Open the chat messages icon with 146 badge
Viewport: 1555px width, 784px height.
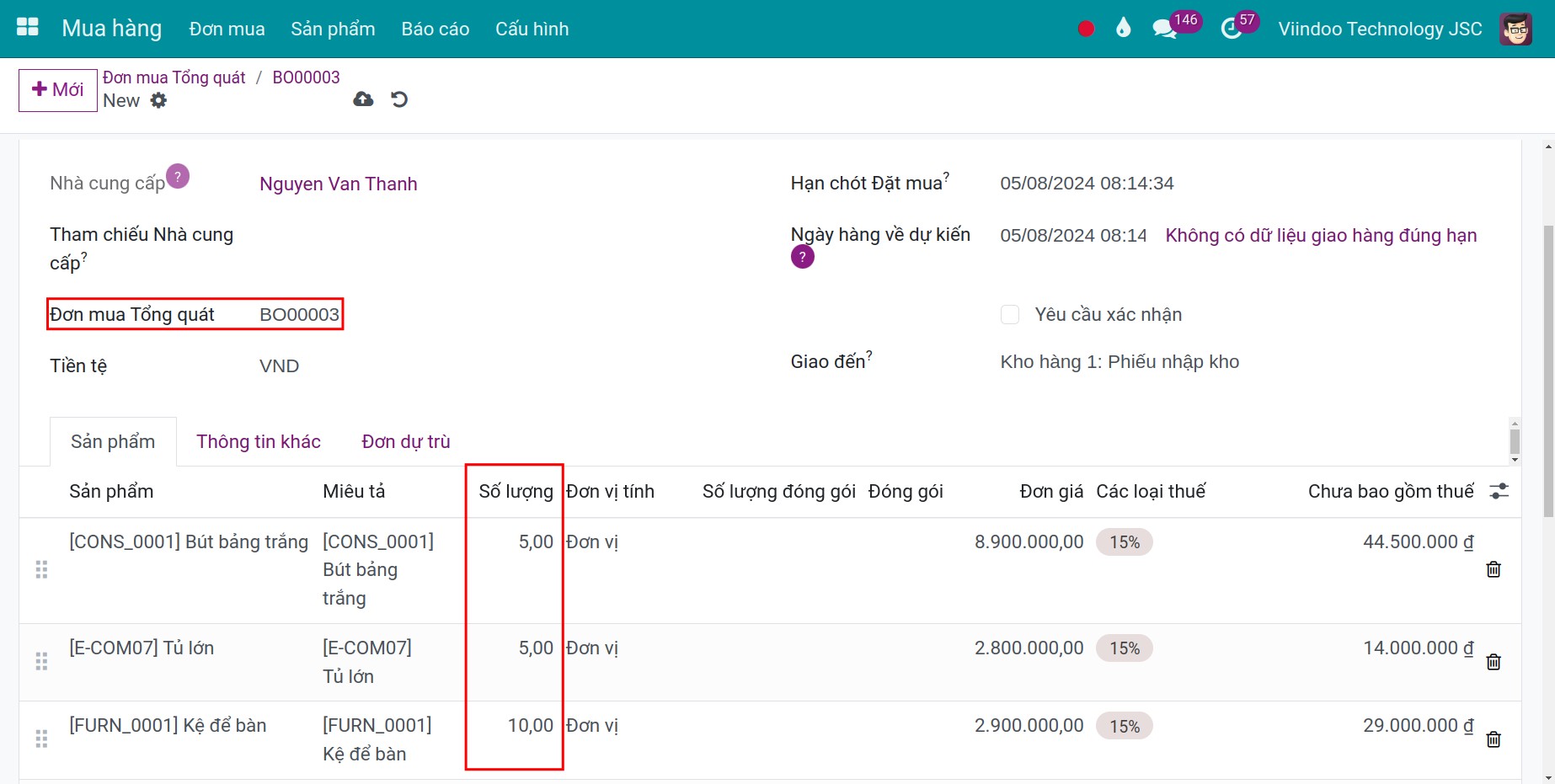pos(1164,29)
